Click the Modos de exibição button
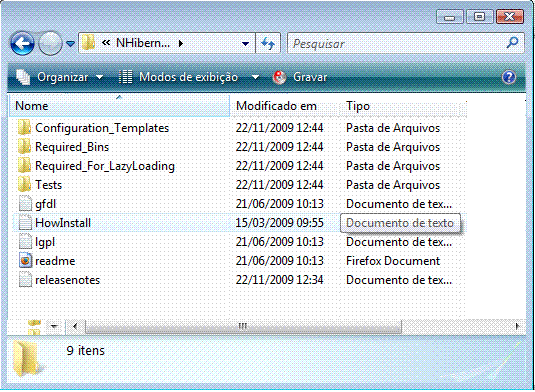This screenshot has width=535, height=392. 188,77
